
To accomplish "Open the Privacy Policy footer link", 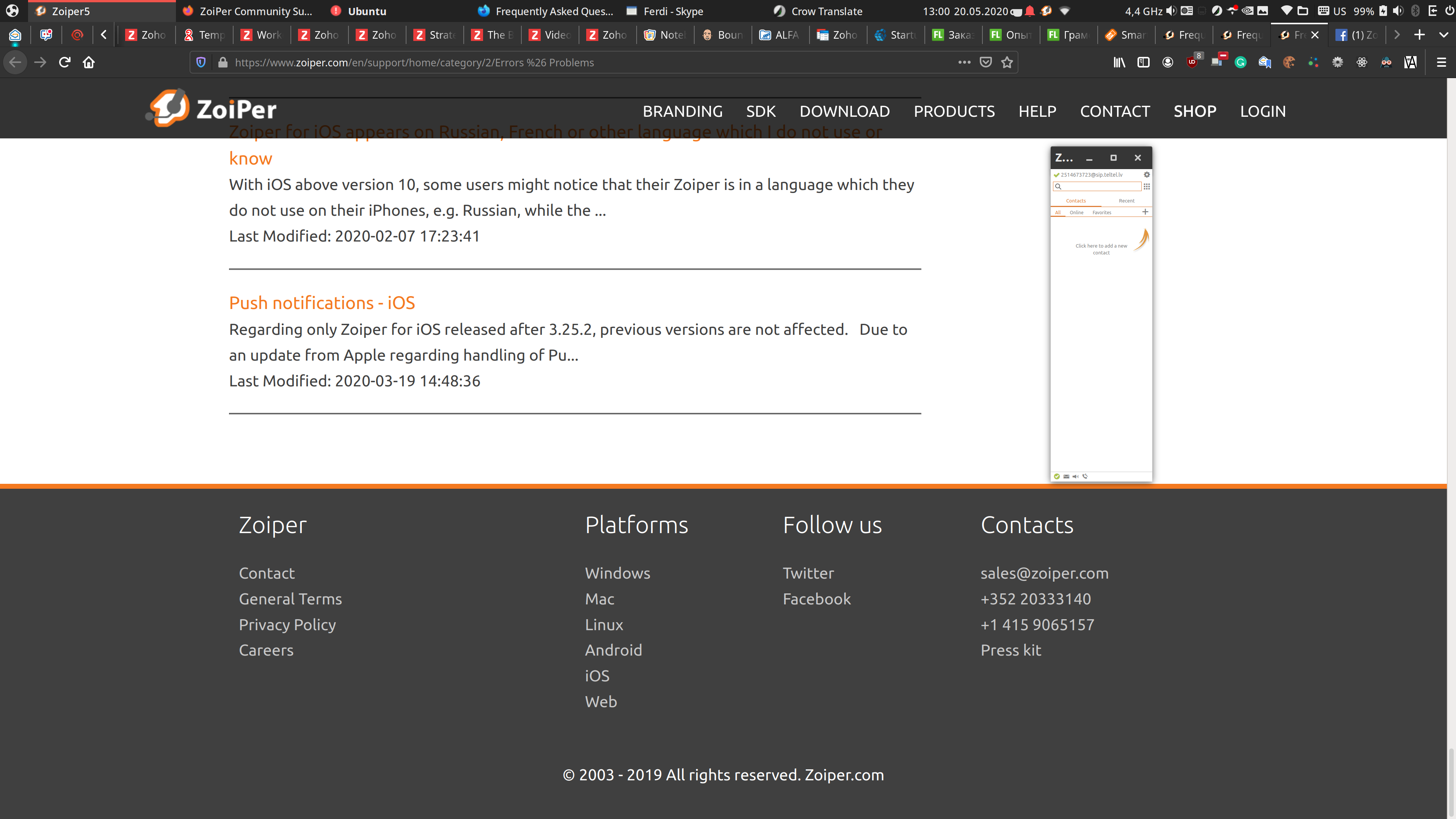I will click(287, 624).
